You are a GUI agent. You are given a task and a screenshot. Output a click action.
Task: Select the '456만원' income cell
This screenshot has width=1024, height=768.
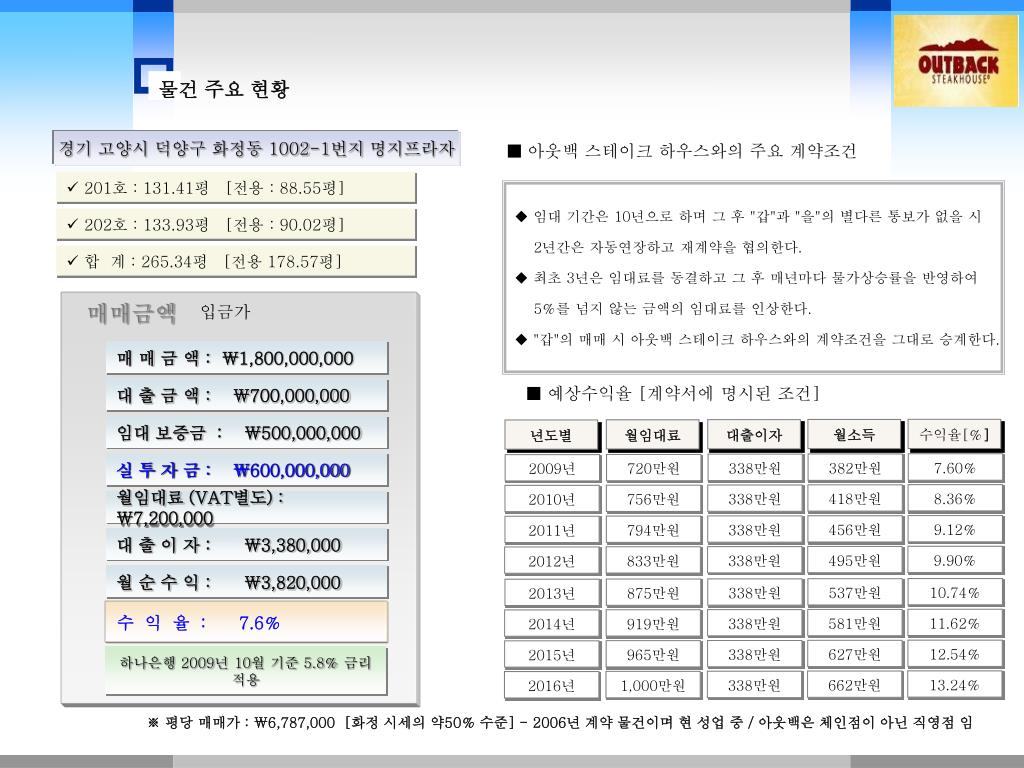(x=854, y=530)
